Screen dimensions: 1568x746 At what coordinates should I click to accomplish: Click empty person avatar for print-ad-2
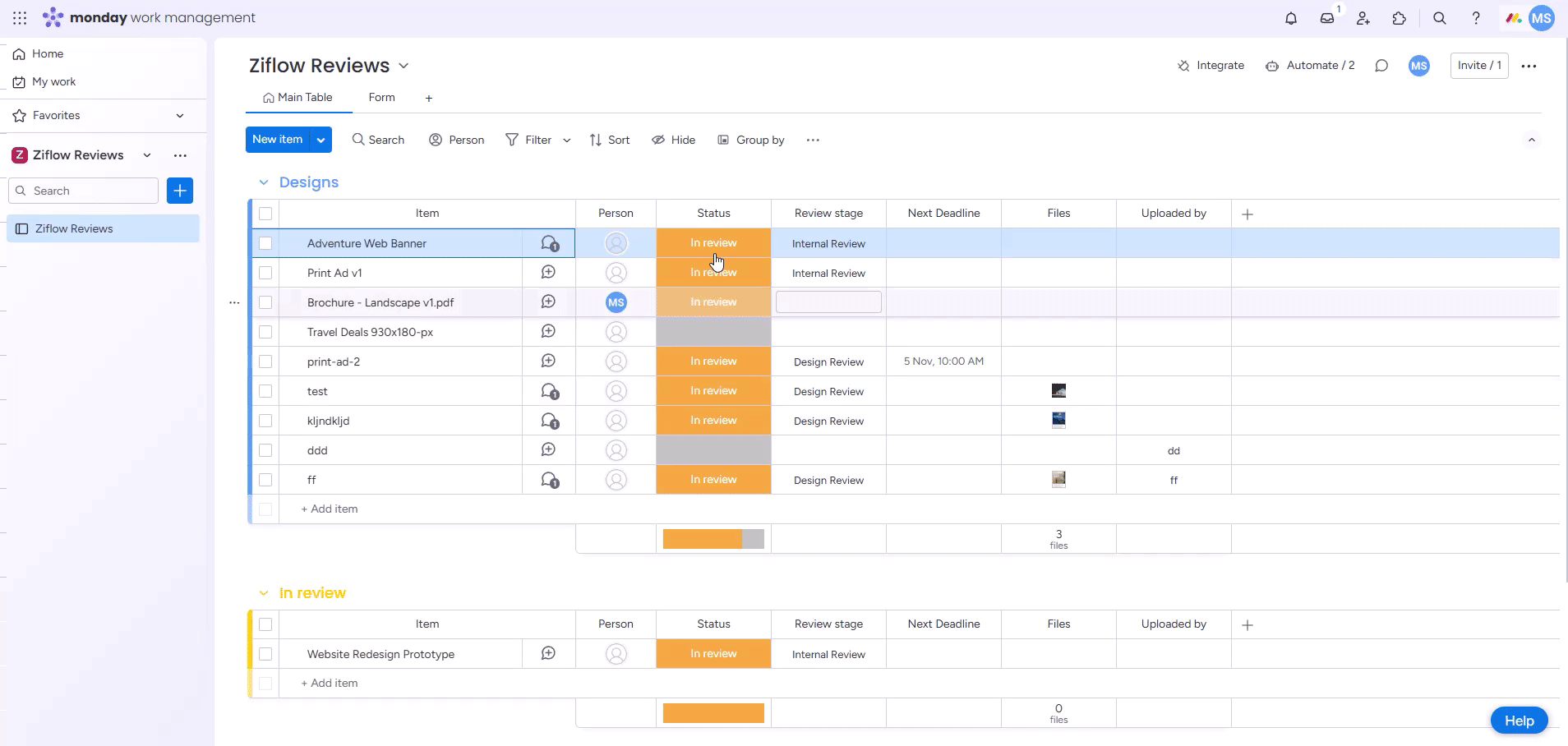(x=616, y=361)
